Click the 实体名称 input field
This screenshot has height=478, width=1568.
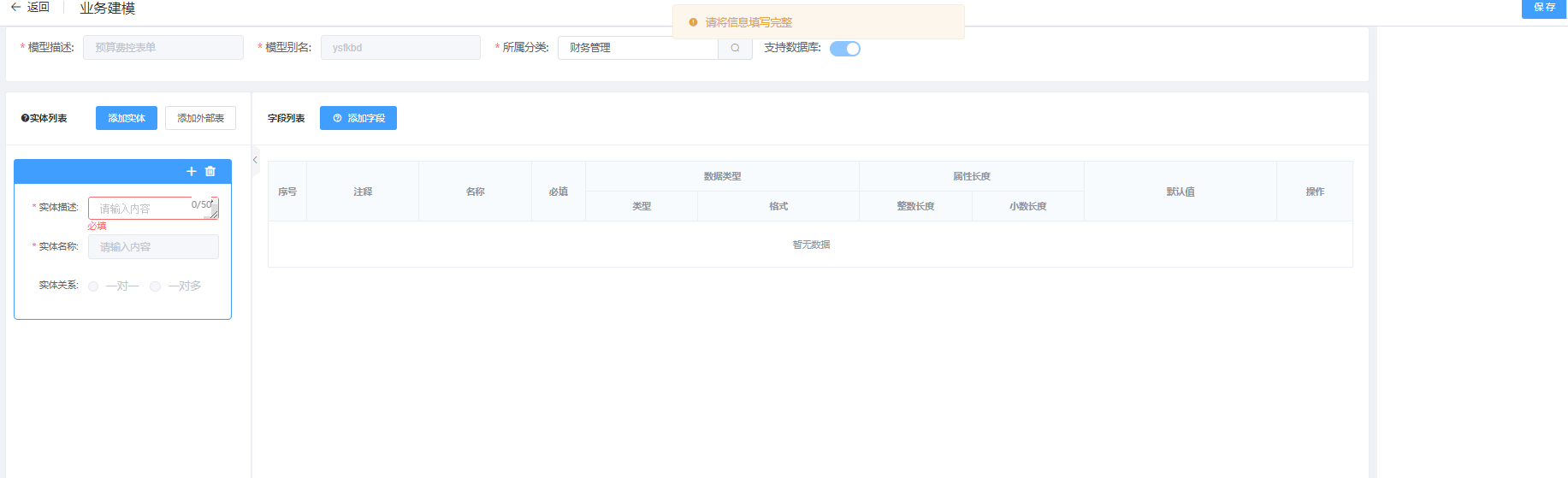coord(153,247)
